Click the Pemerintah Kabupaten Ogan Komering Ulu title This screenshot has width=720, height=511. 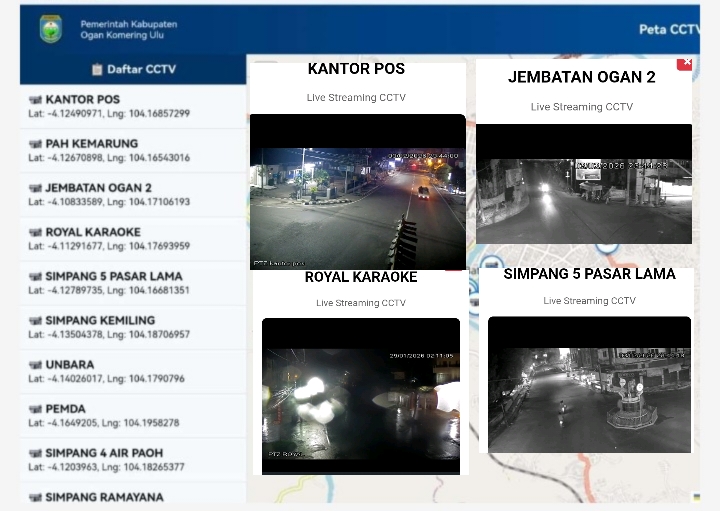pos(128,29)
